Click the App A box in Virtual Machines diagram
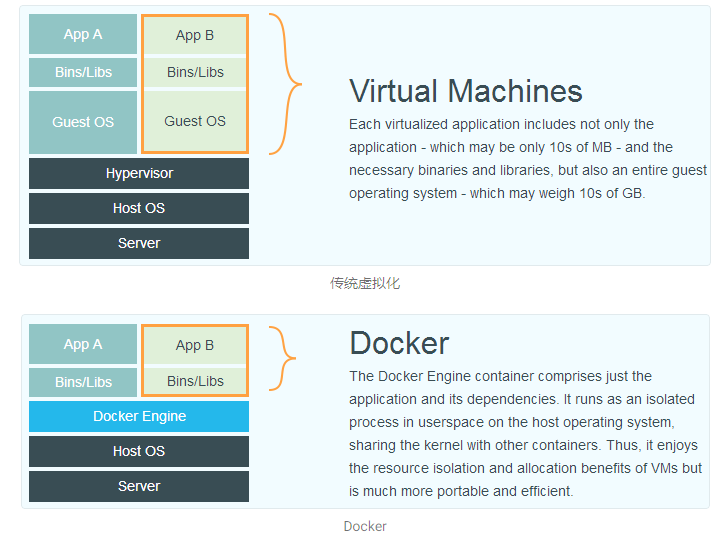The width and height of the screenshot is (721, 547). [x=83, y=34]
